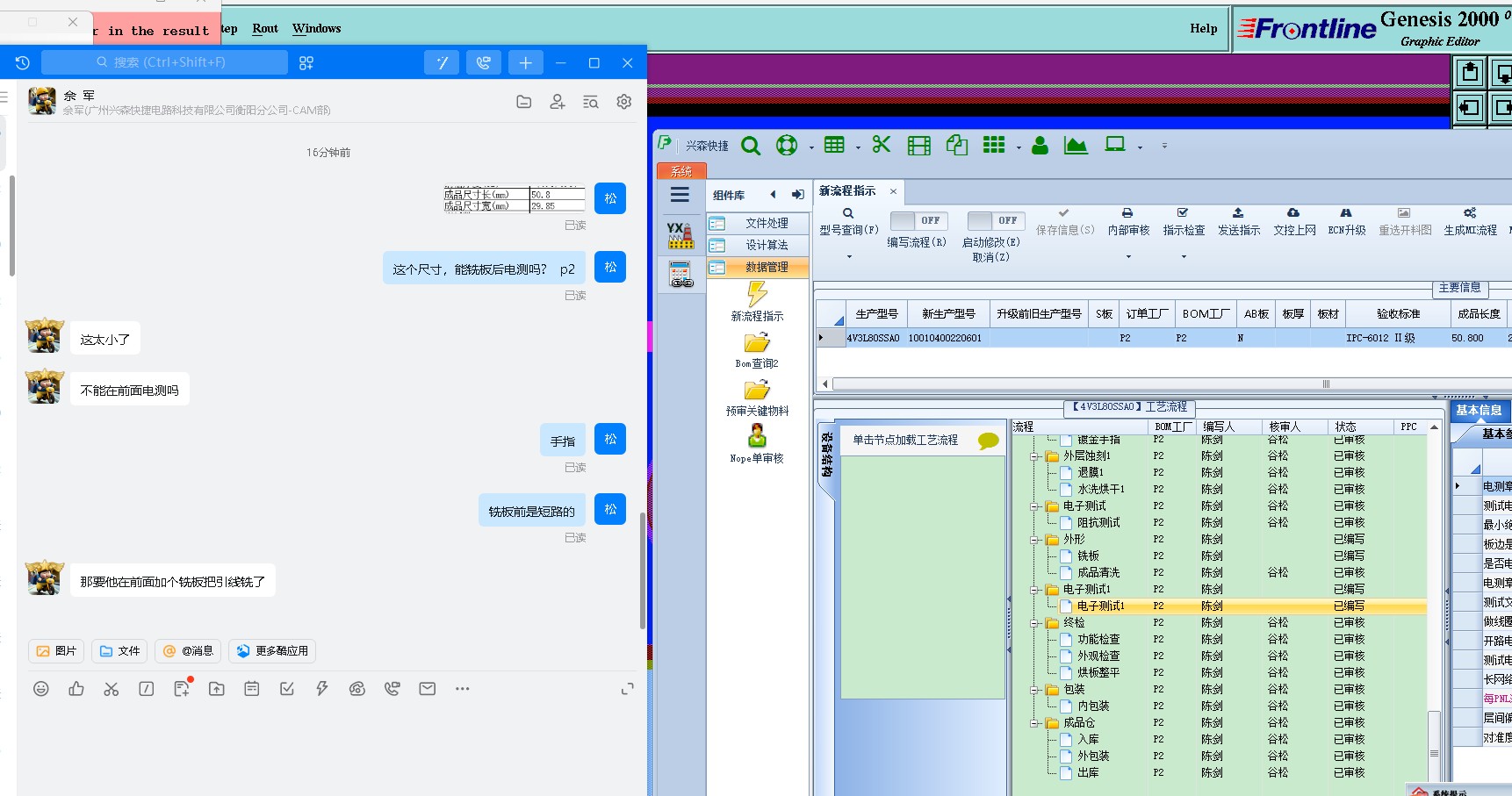The height and width of the screenshot is (796, 1512).
Task: Open the chat folder files icon
Action: (524, 102)
